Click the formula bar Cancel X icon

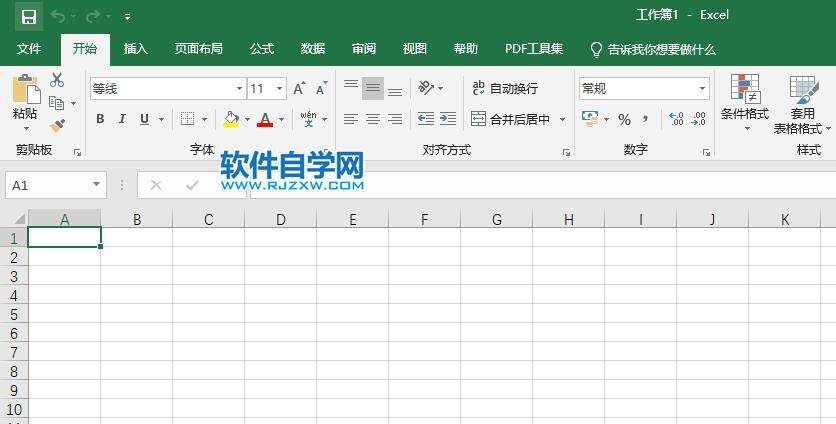pos(156,185)
